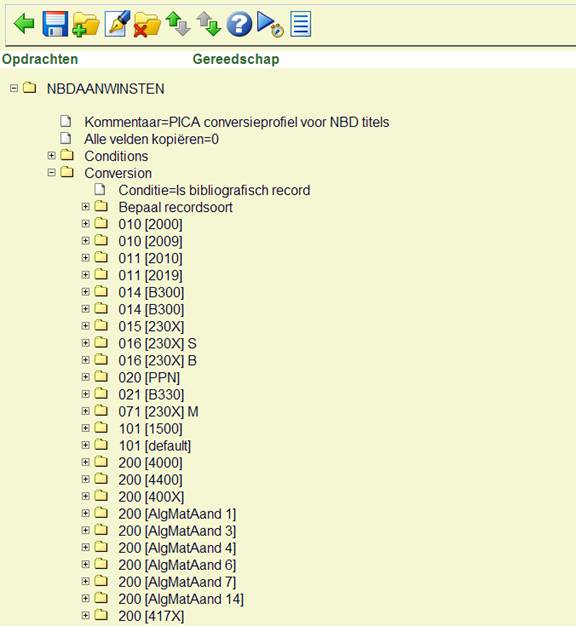Select the Opdrachten heading

coord(40,59)
